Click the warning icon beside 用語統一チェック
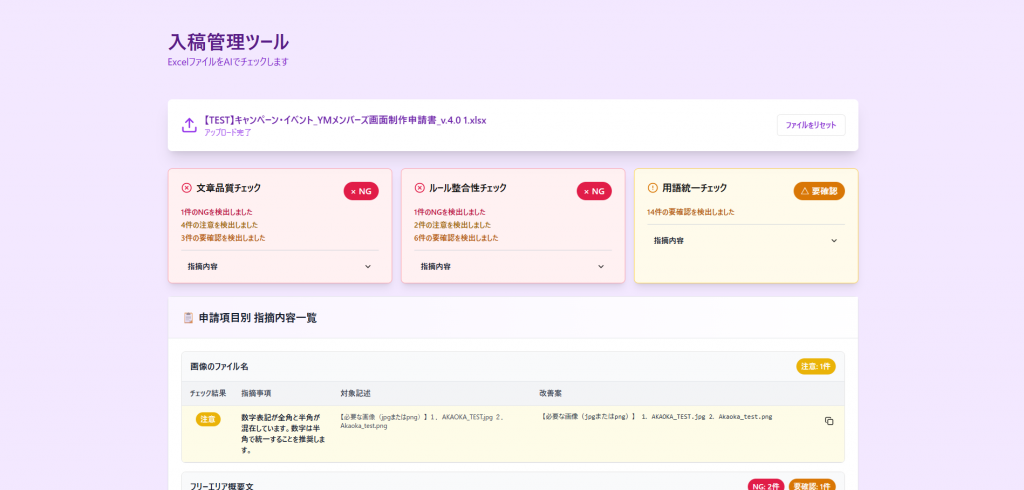 652,188
